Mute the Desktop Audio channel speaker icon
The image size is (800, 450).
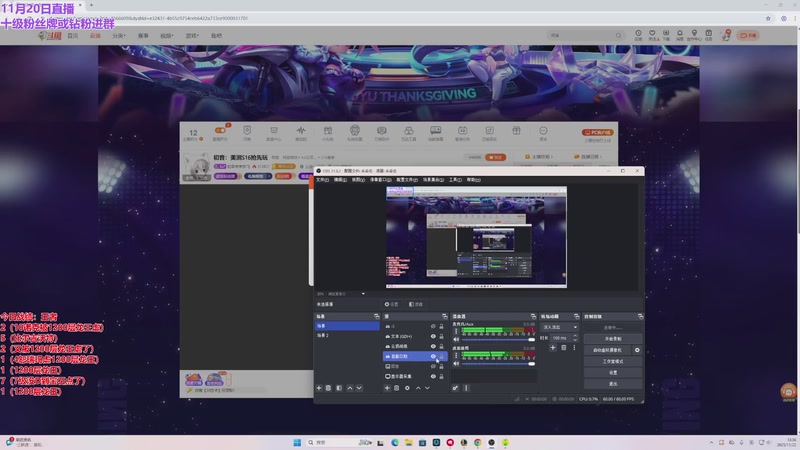pyautogui.click(x=456, y=364)
